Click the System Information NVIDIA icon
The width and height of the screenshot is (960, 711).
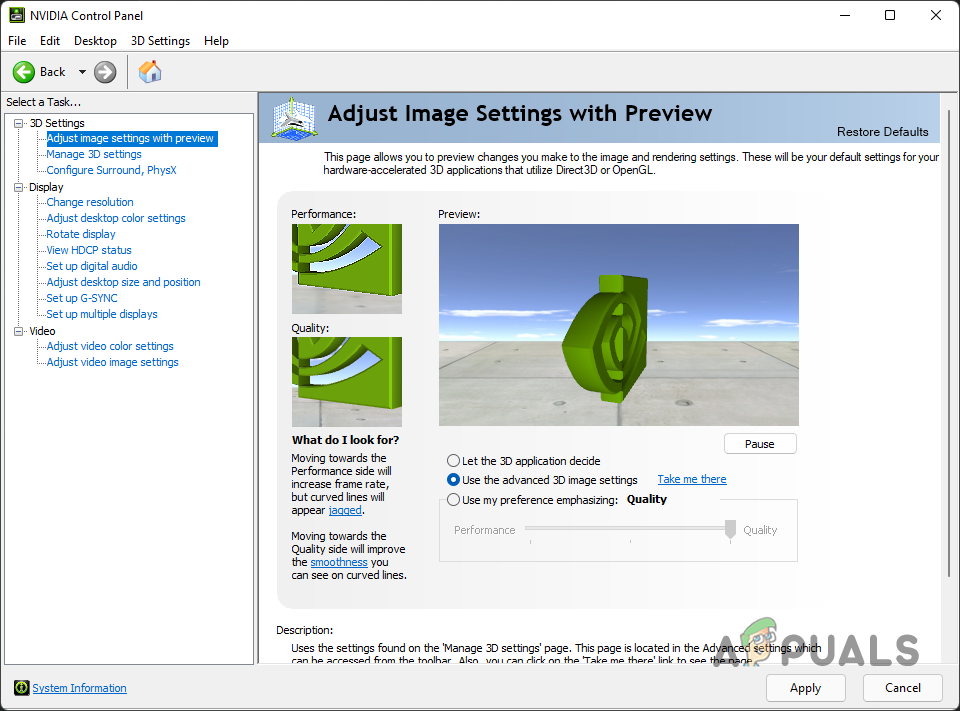point(21,688)
